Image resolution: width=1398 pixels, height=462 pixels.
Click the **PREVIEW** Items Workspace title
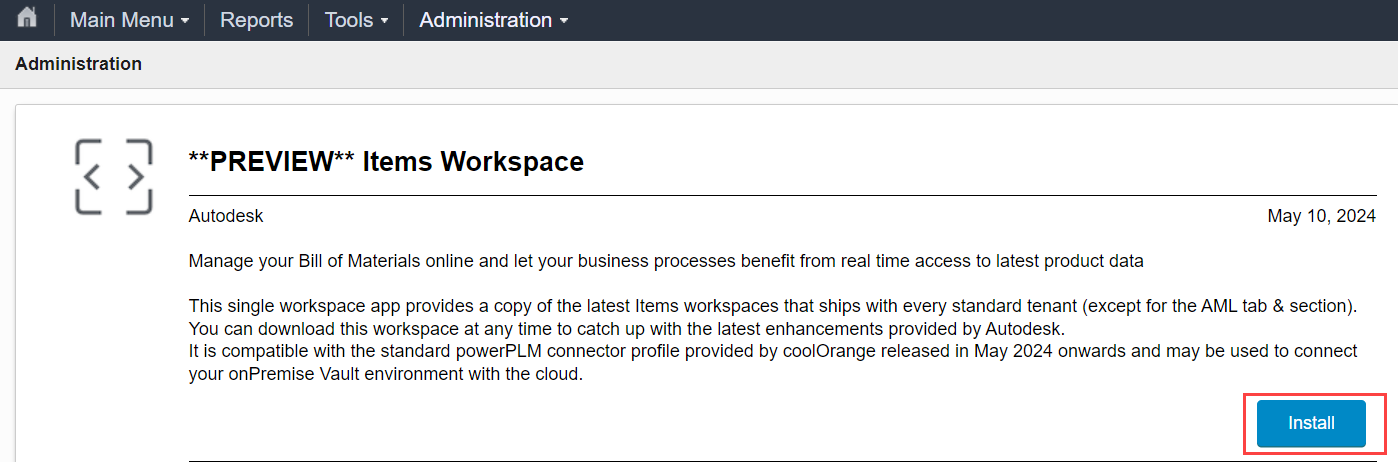386,161
